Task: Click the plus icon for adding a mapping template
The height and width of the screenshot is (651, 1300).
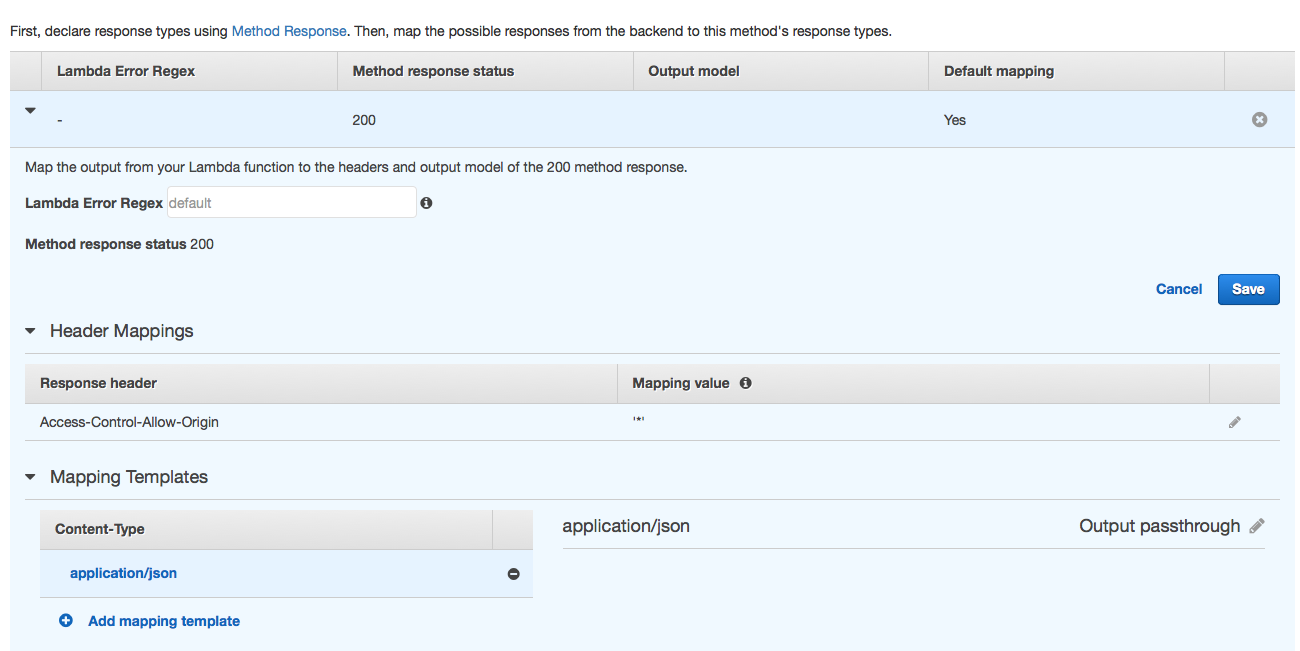Action: tap(66, 621)
